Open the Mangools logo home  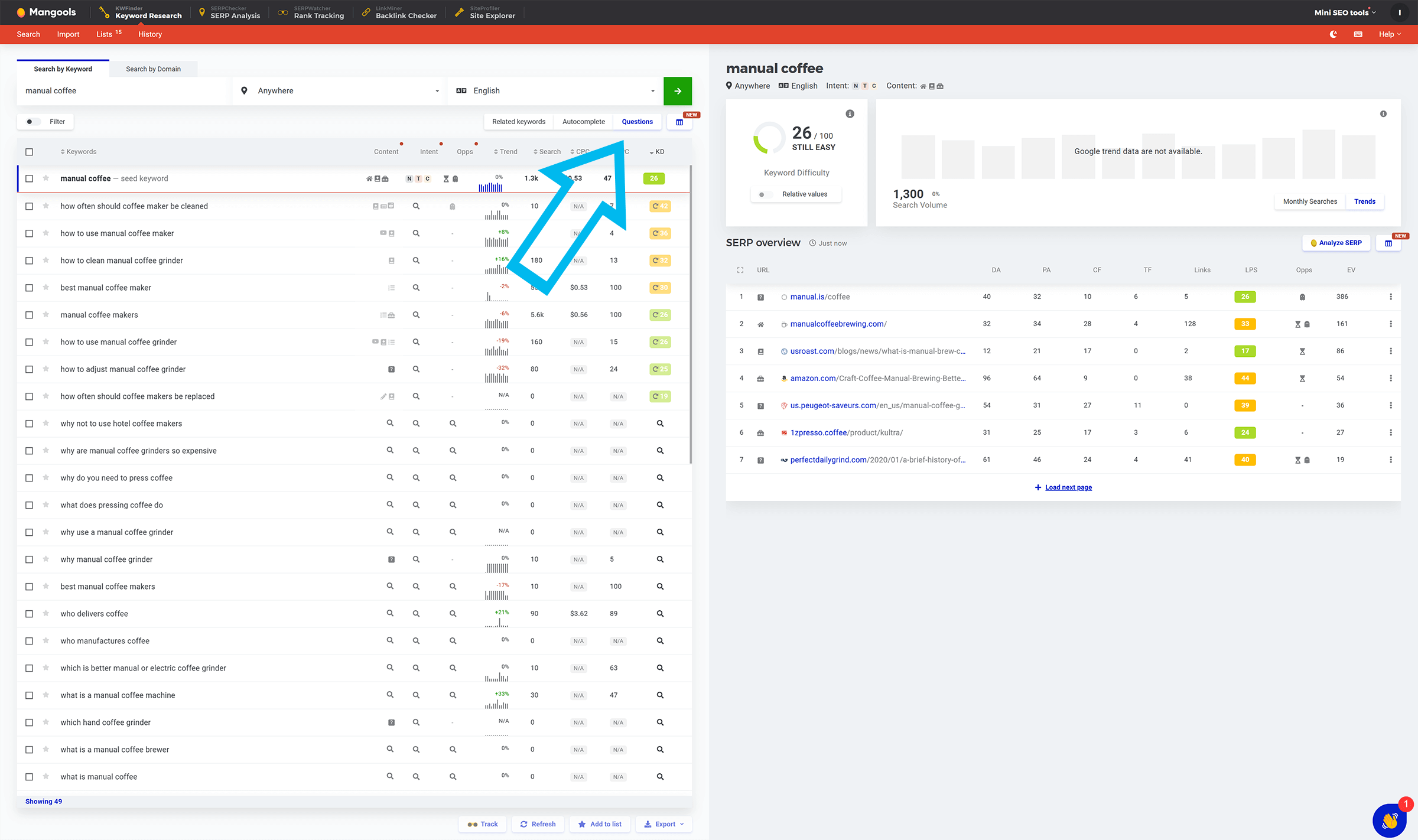click(x=46, y=12)
